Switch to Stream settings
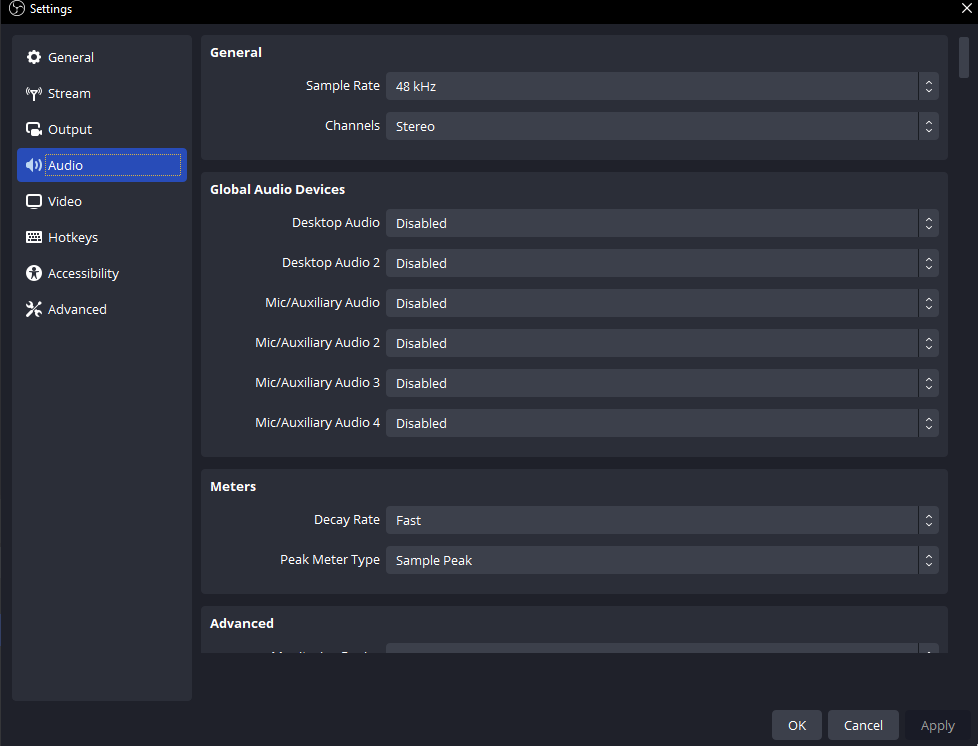 point(102,94)
